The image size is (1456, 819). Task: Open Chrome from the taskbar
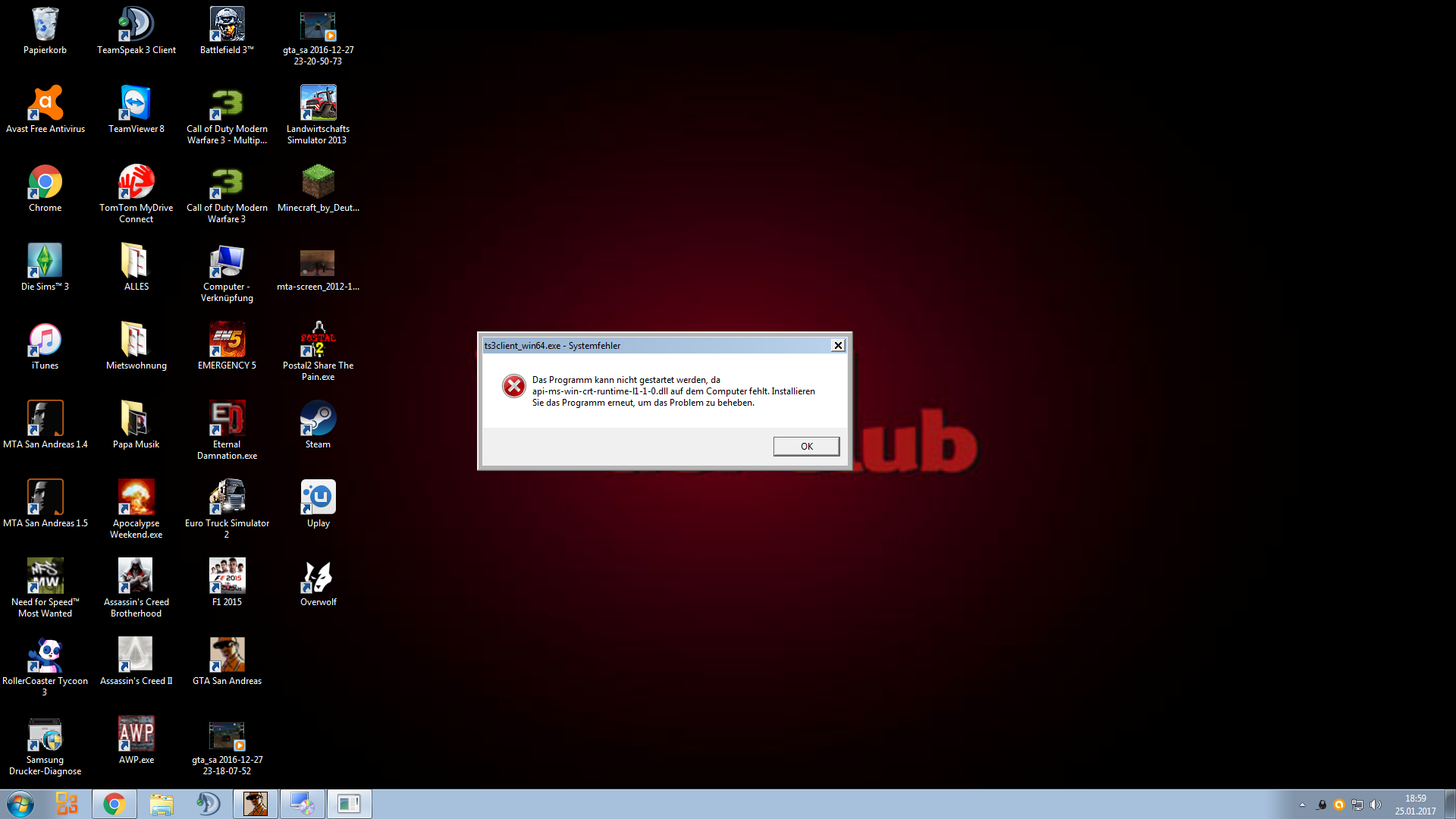click(115, 804)
